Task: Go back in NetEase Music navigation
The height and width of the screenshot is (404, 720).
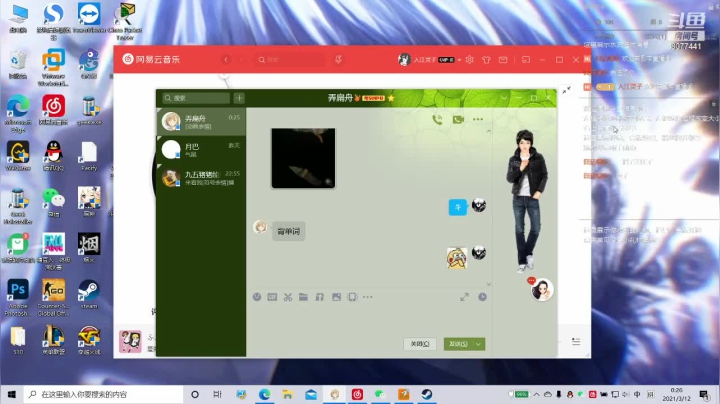Action: tap(226, 60)
